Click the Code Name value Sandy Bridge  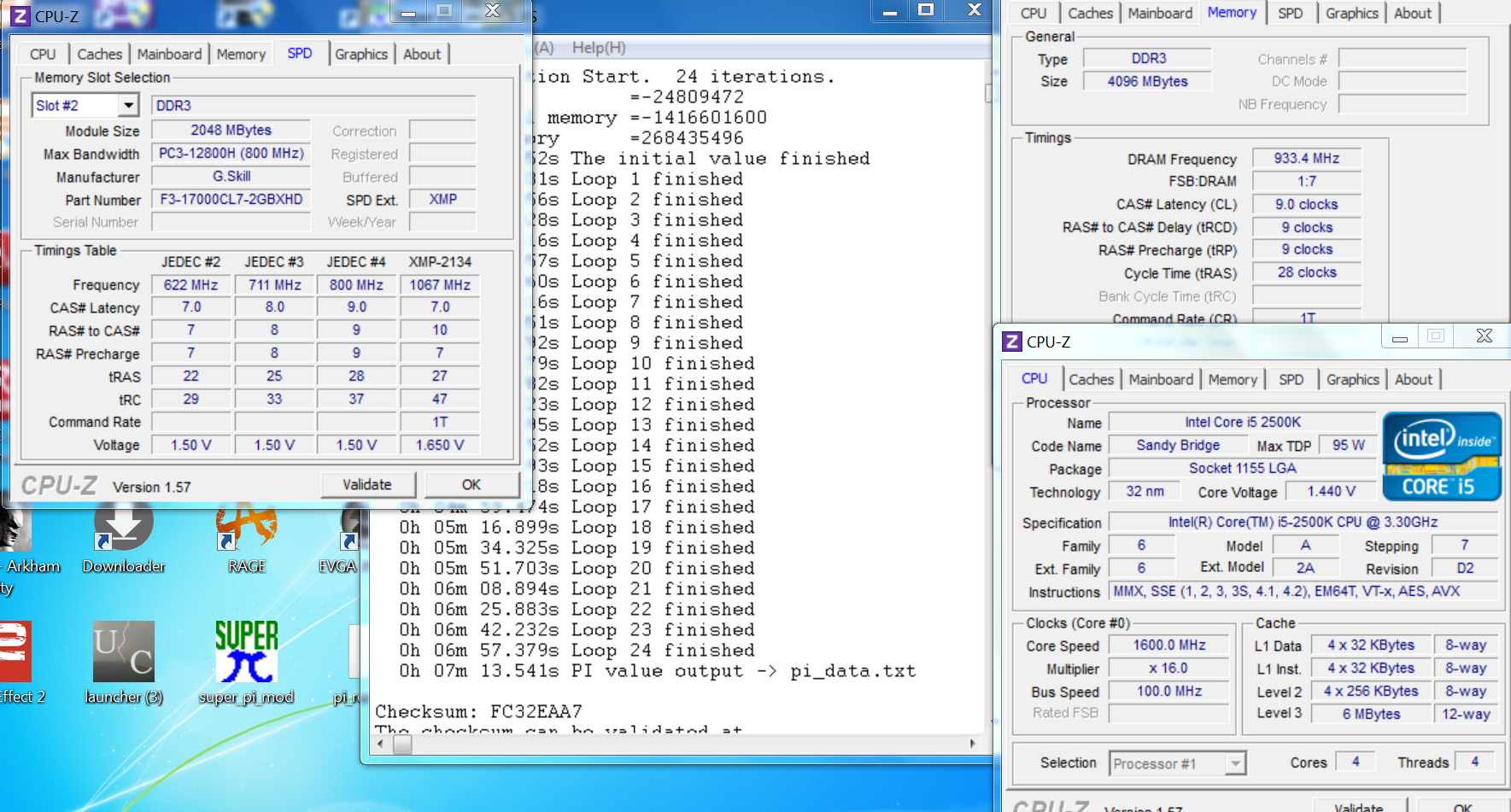click(1178, 445)
